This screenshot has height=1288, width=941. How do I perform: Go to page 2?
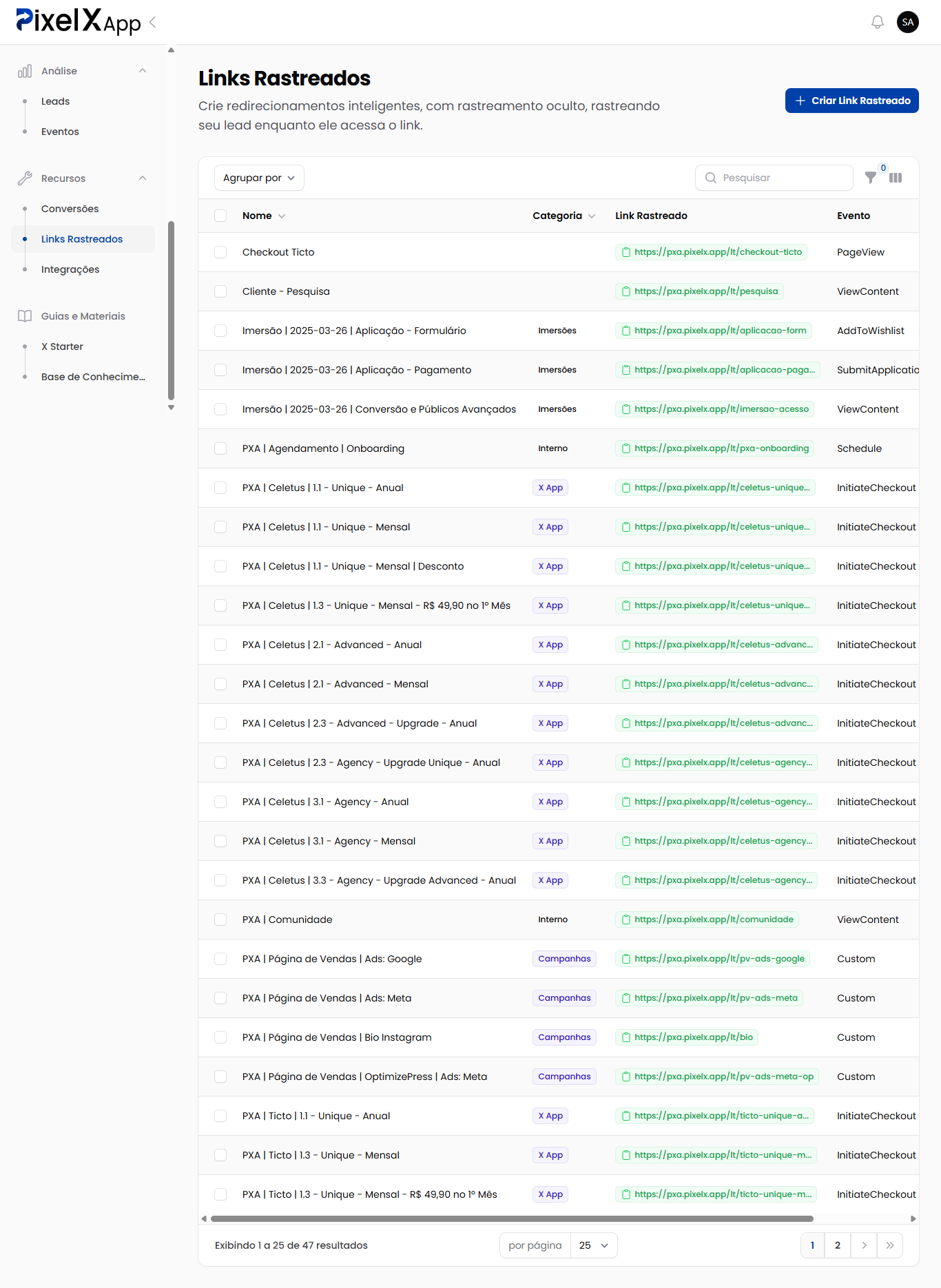pos(838,1245)
